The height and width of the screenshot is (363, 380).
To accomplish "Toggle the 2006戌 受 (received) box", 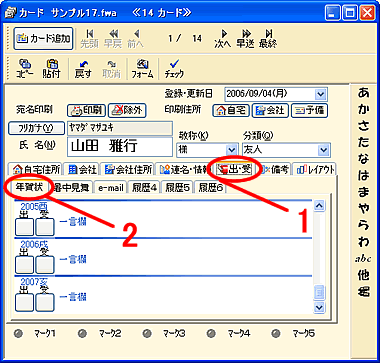I will [x=45, y=264].
